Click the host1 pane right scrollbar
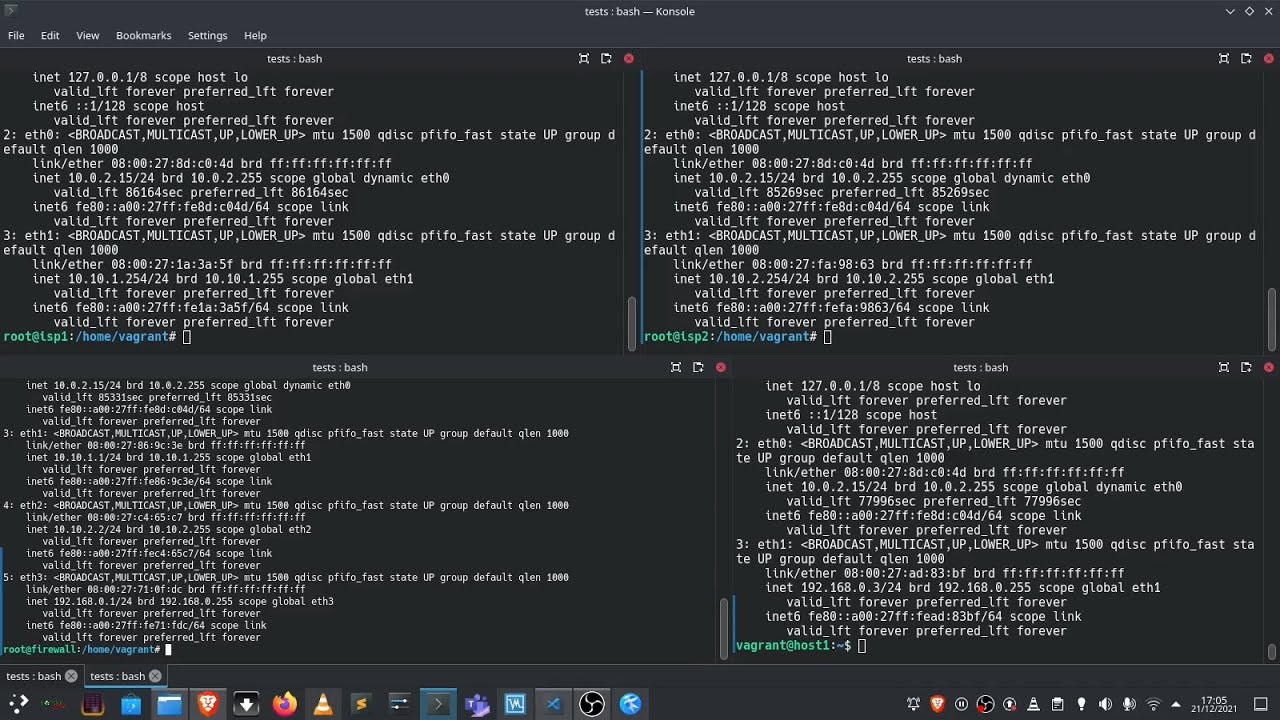 (x=1272, y=652)
